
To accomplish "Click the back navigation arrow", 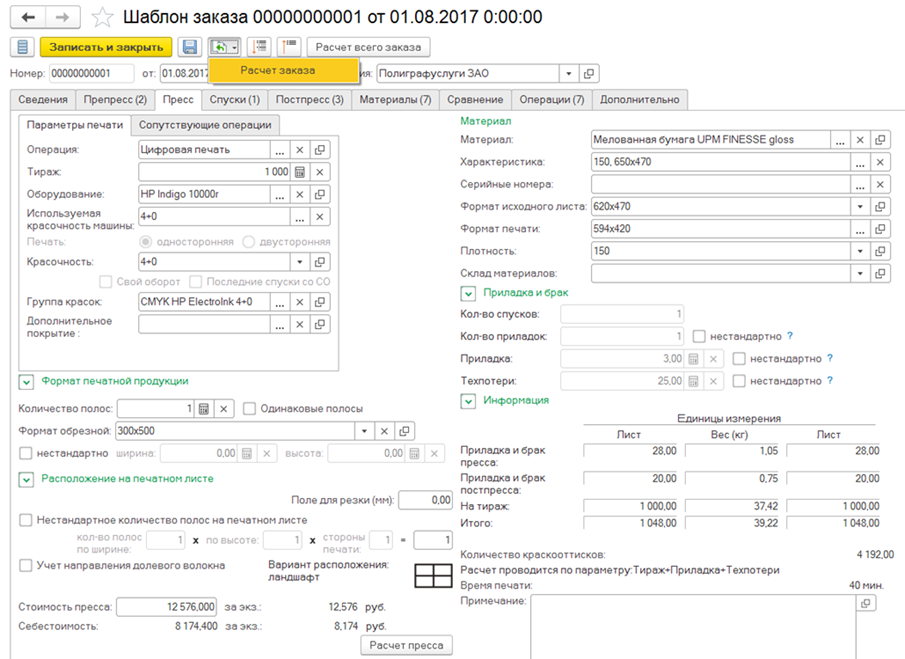I will tap(28, 17).
